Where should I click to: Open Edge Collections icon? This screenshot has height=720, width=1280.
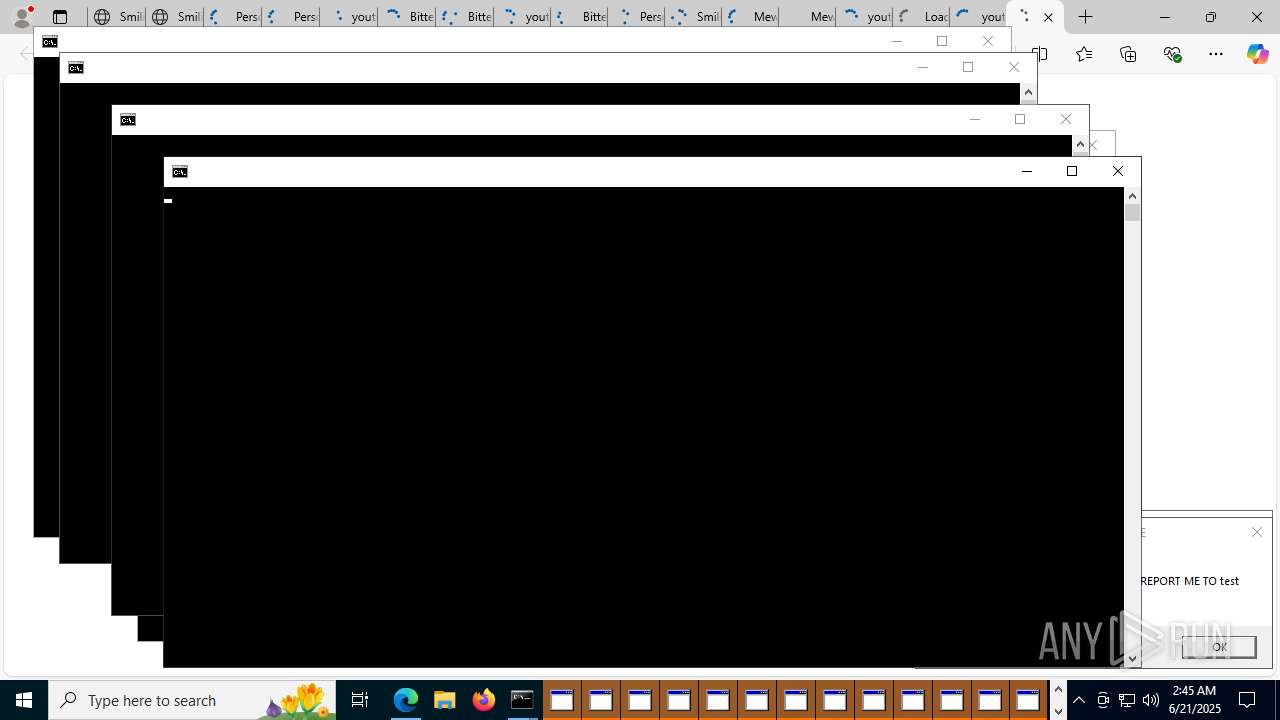[x=1128, y=54]
